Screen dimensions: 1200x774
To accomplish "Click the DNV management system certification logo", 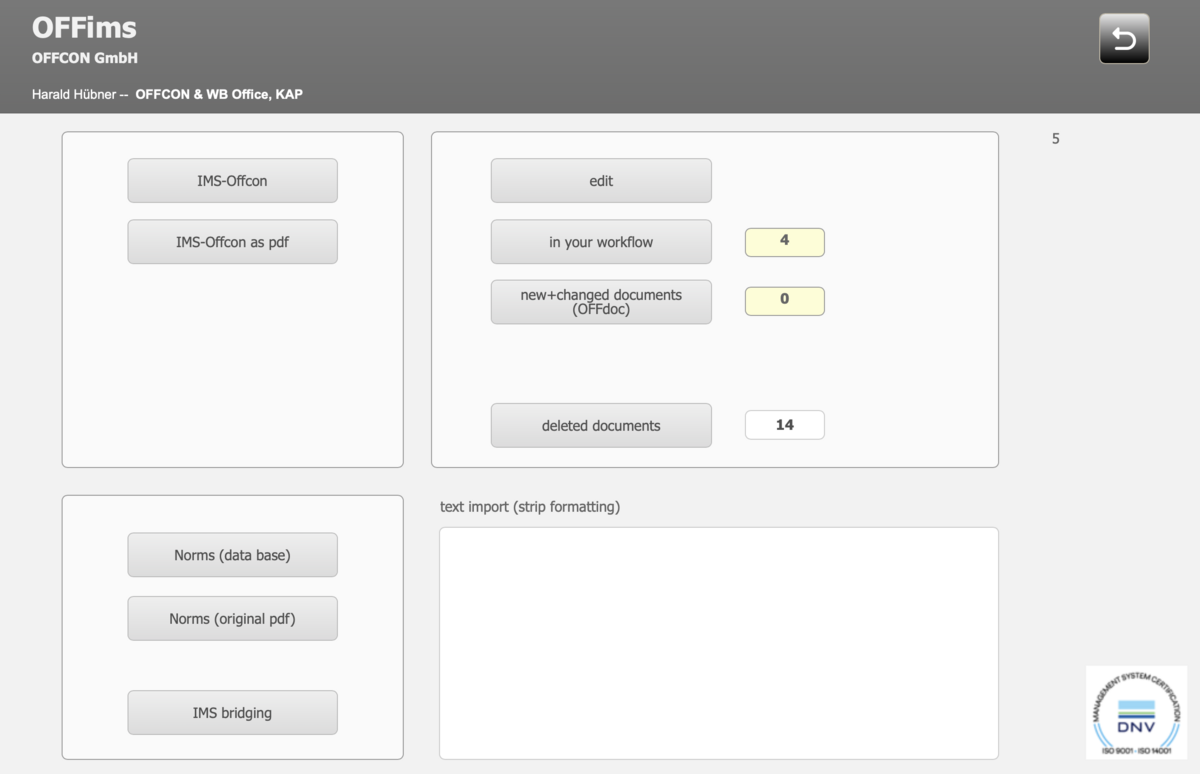I will (1136, 712).
